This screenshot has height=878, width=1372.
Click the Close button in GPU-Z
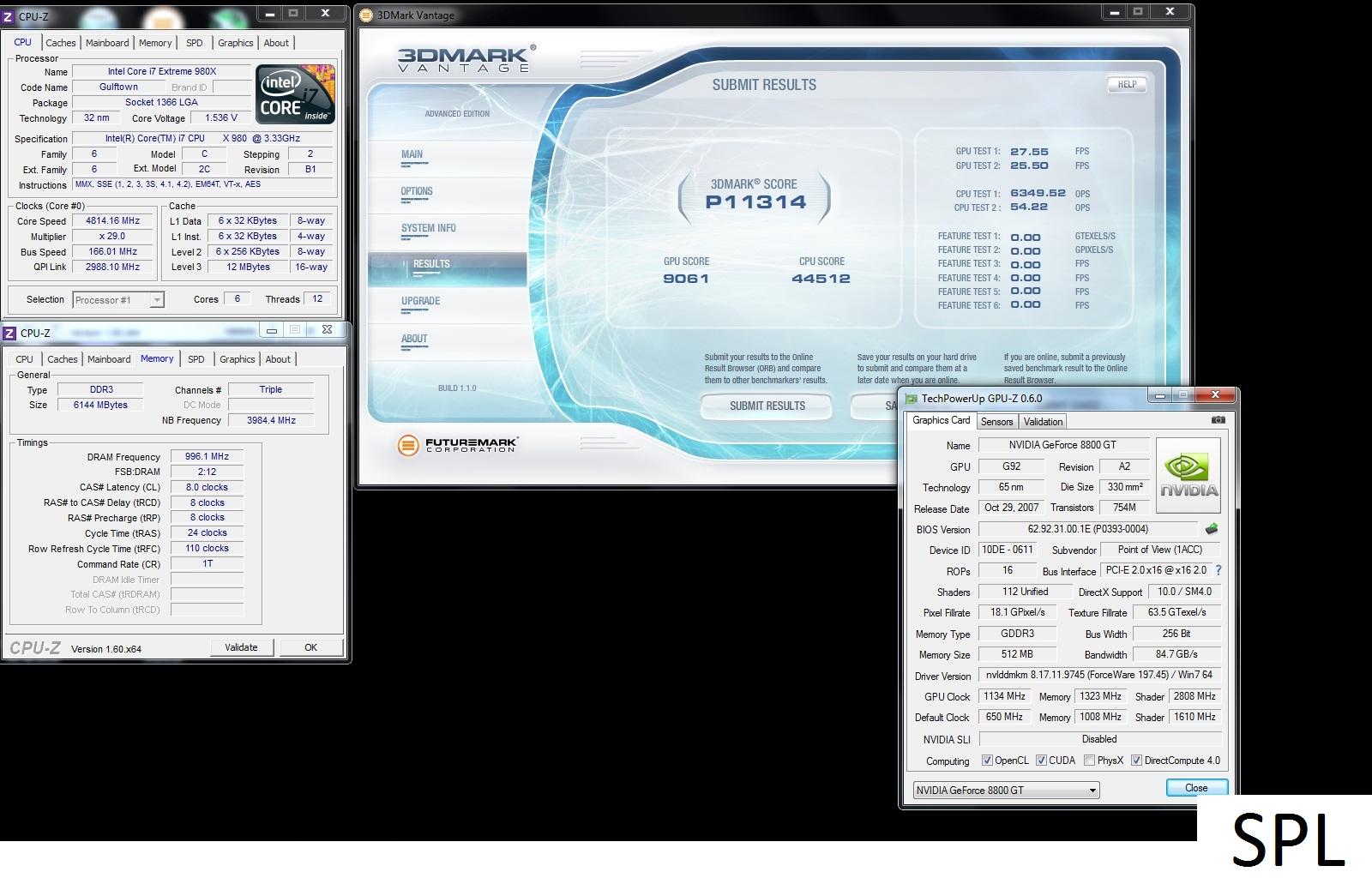tap(1196, 788)
